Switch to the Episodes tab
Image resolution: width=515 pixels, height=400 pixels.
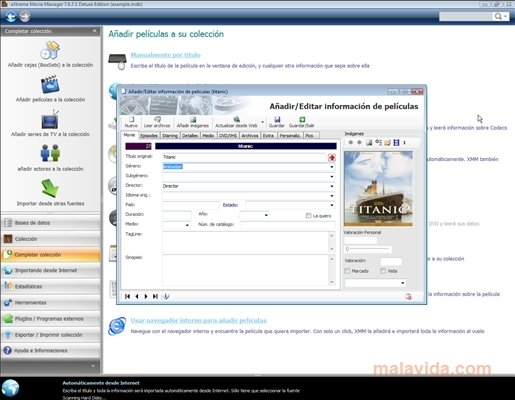click(149, 135)
